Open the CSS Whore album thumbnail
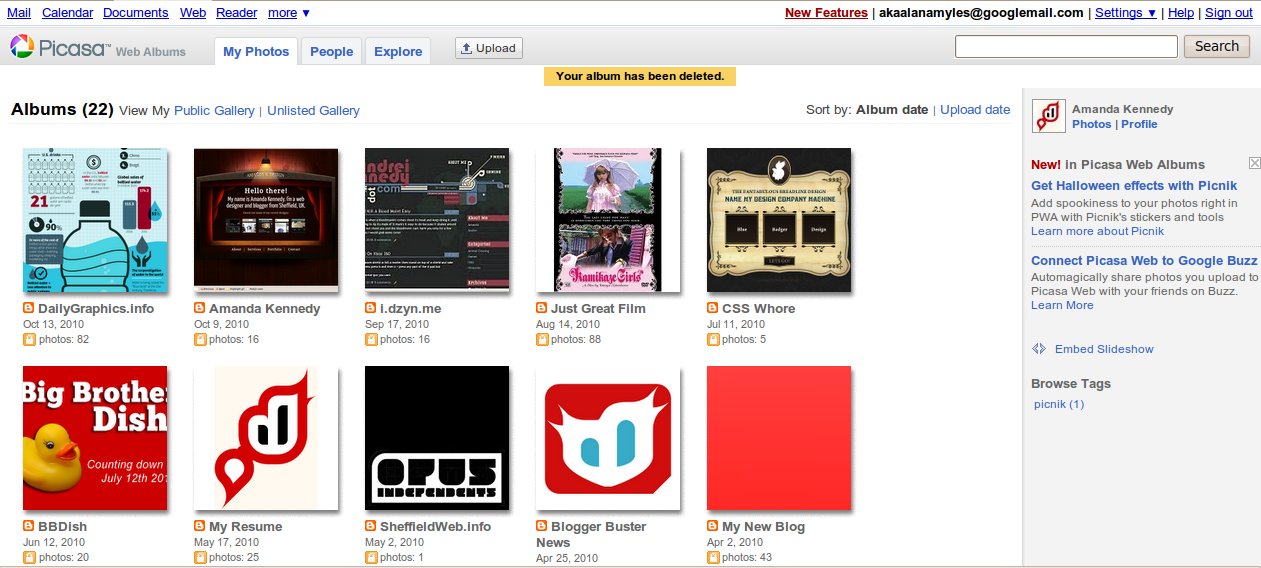The height and width of the screenshot is (568, 1261). pos(779,220)
